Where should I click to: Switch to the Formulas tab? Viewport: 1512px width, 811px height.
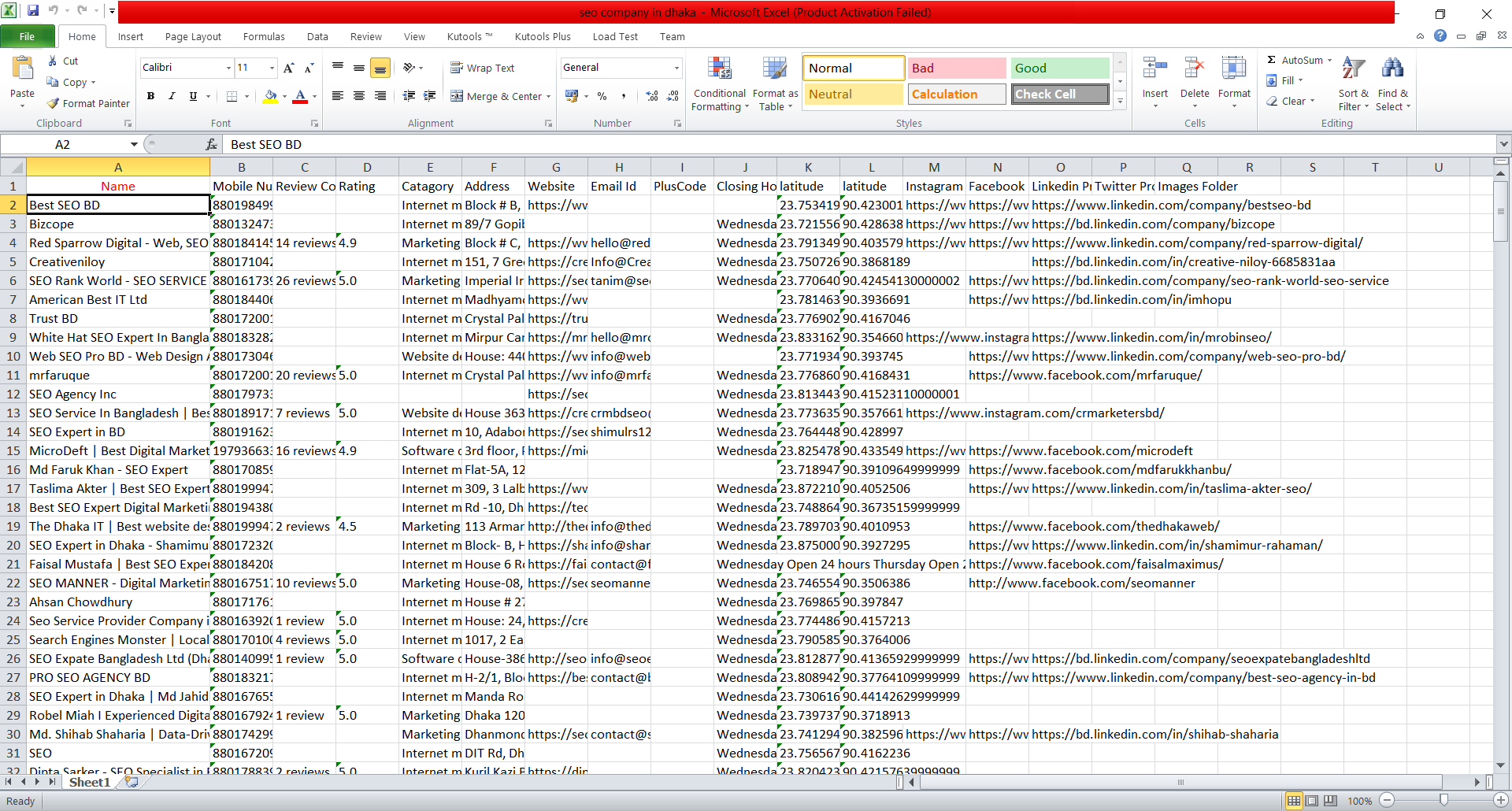264,36
